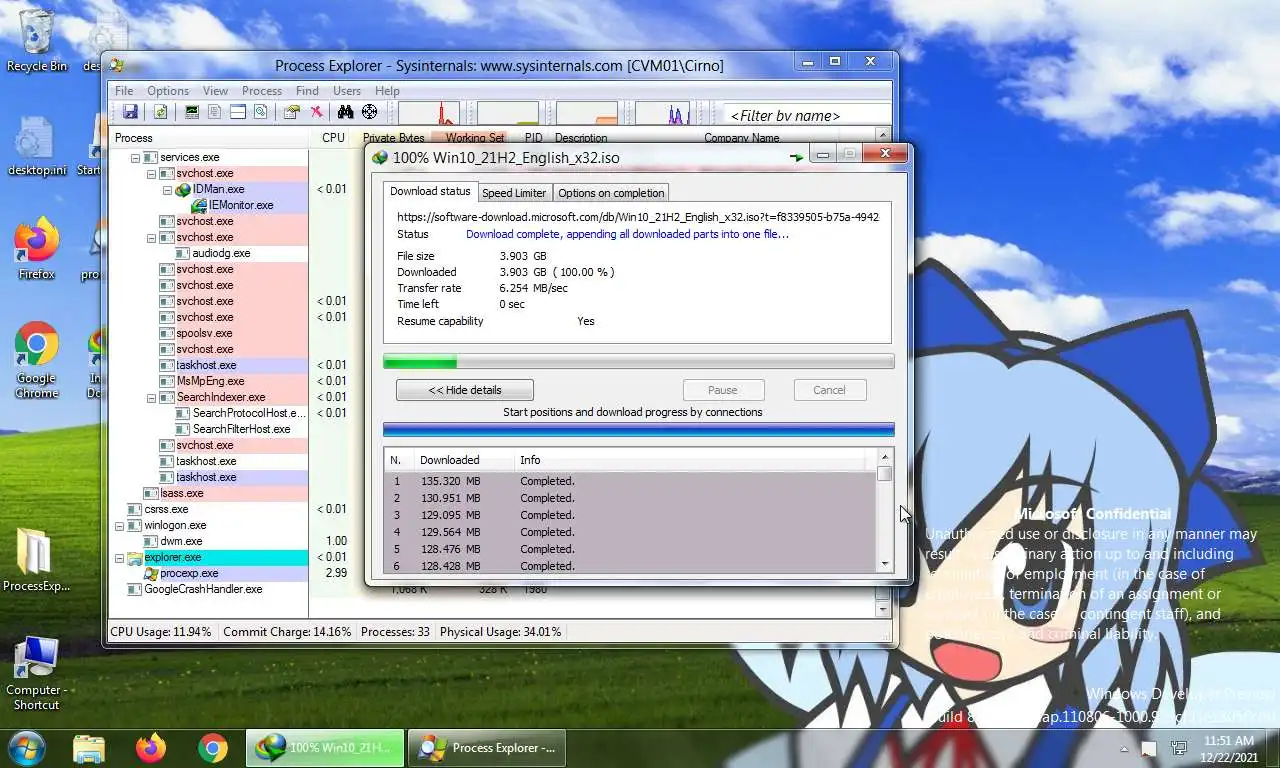Select the ProcessExp folder on the desktop
The width and height of the screenshot is (1280, 768).
point(37,560)
